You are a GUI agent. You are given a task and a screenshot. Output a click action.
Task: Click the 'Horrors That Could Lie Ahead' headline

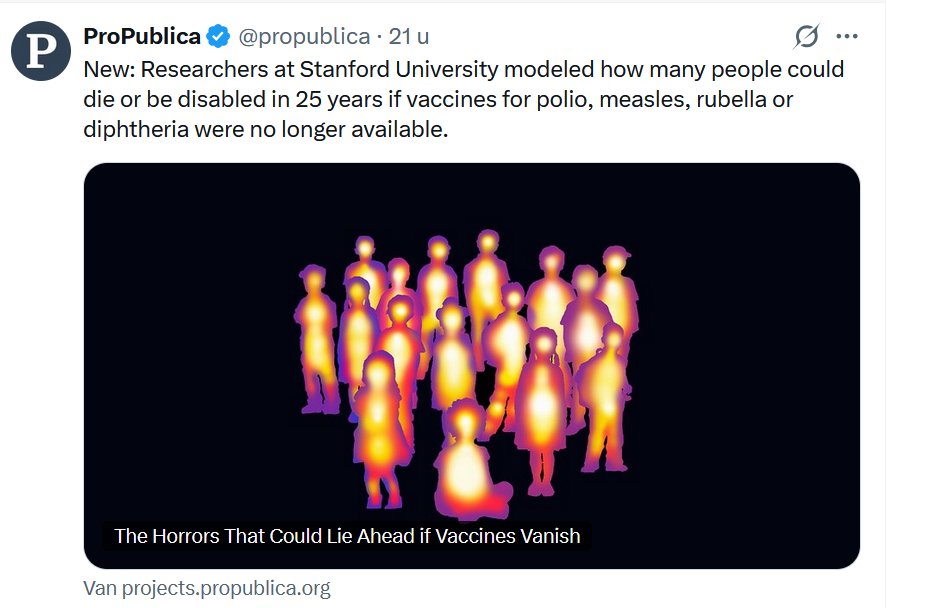[x=346, y=536]
